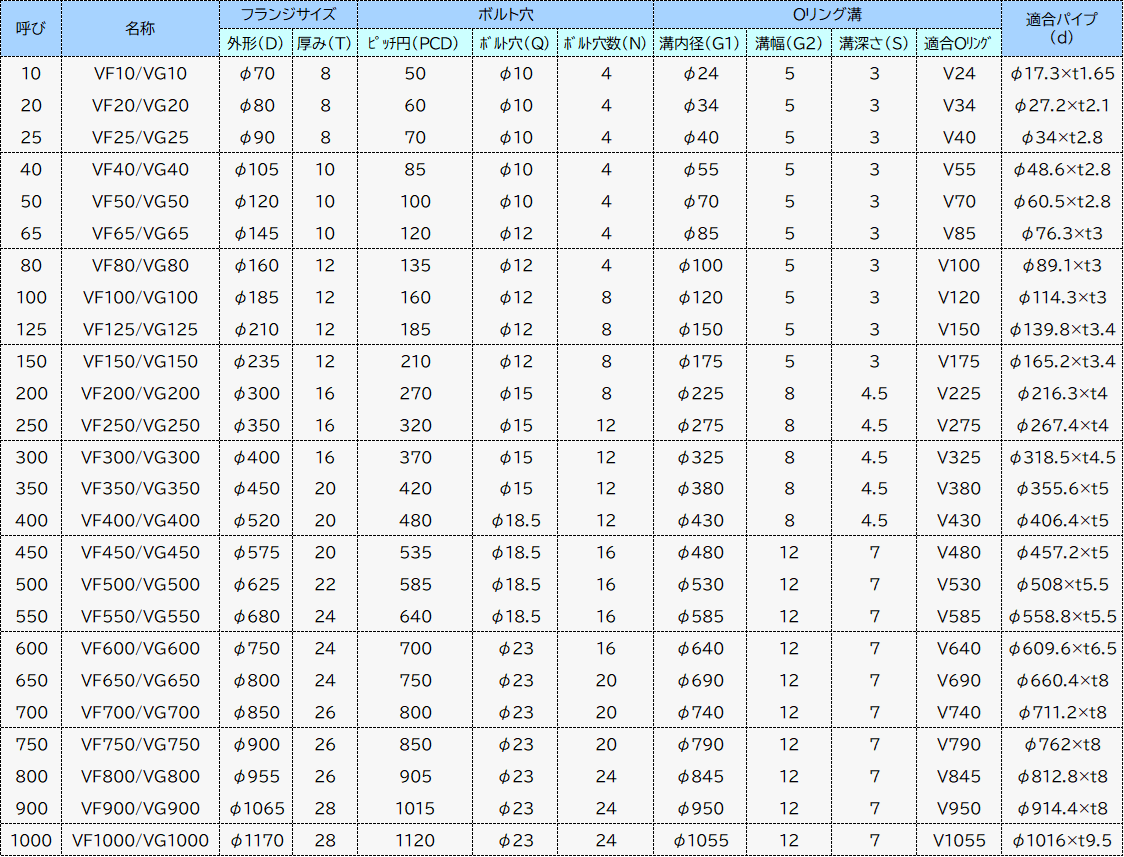Click the ボルト穴(Q) sub-header
This screenshot has width=1124, height=857.
tap(515, 43)
